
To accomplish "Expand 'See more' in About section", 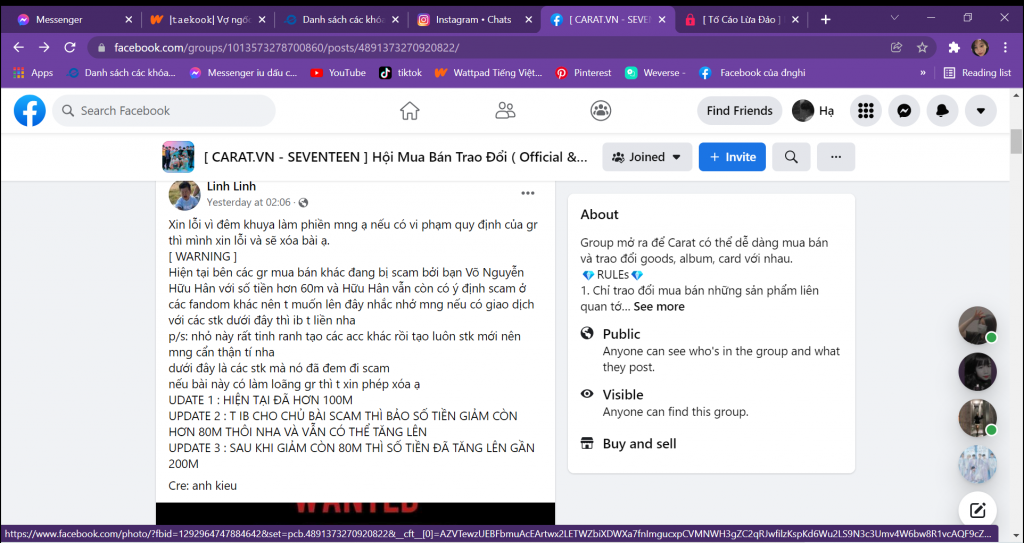I will point(659,306).
